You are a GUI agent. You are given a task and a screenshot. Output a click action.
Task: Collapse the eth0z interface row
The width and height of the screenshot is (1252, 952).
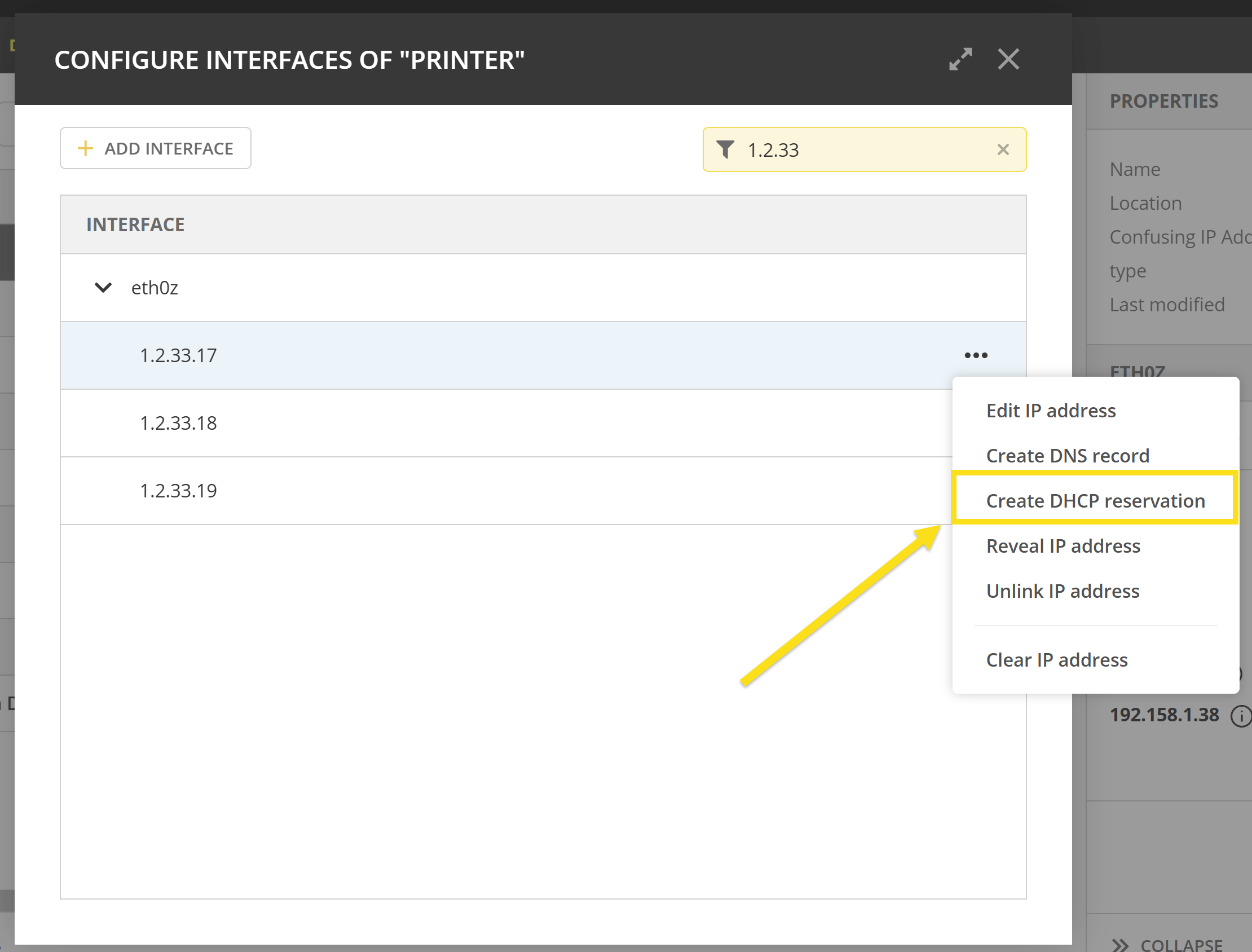tap(103, 287)
